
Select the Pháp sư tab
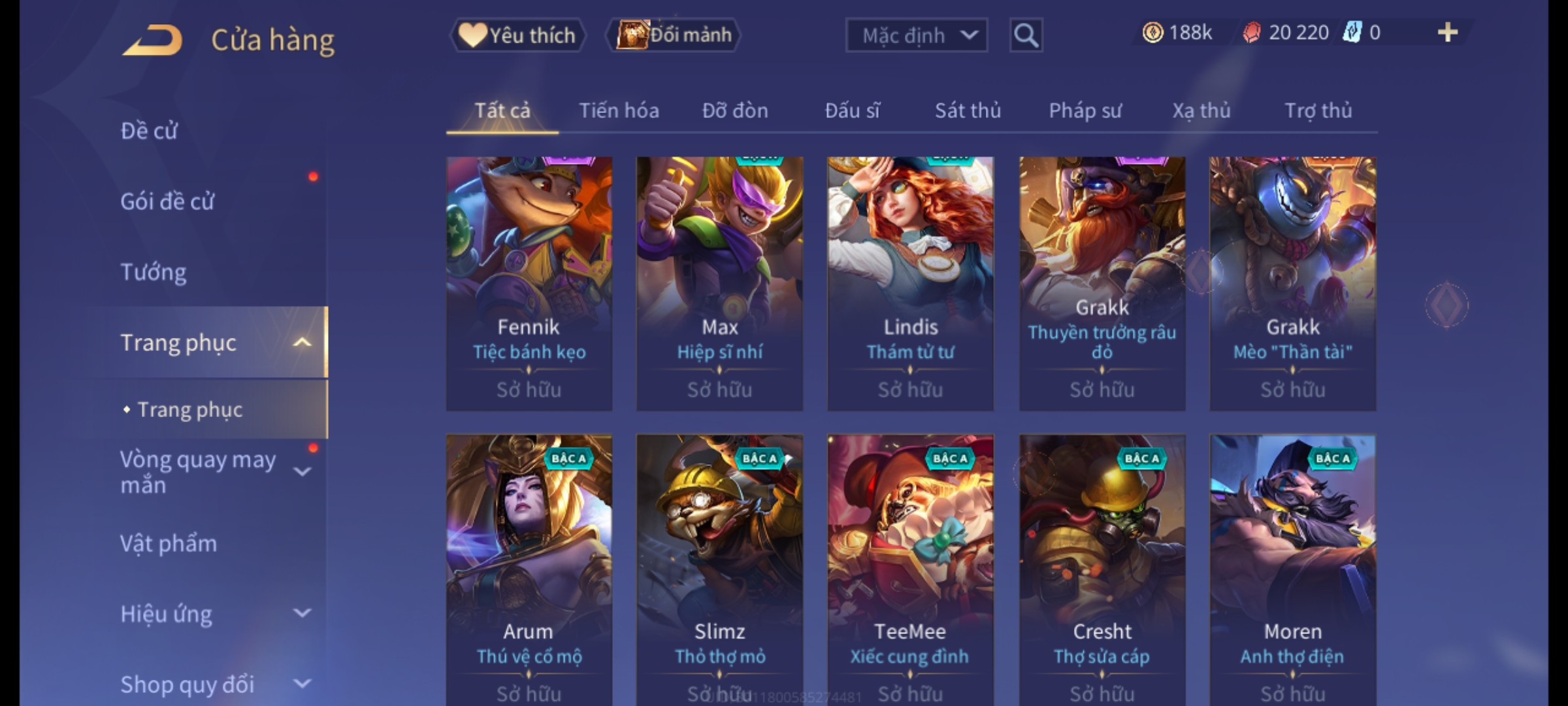coord(1085,110)
